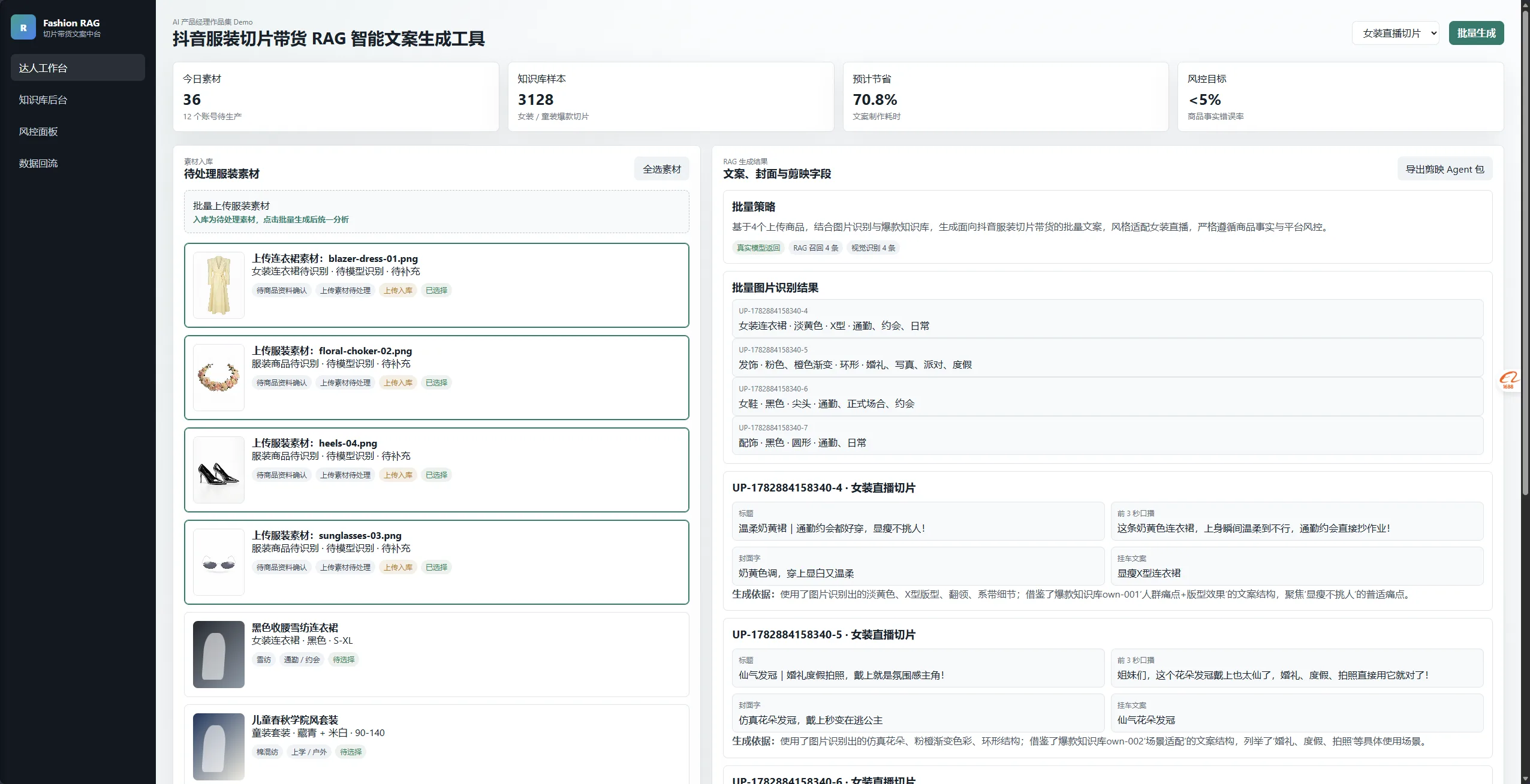Toggle 已选择 tag on blazer-dress-01.png card
The image size is (1530, 784).
tap(436, 290)
